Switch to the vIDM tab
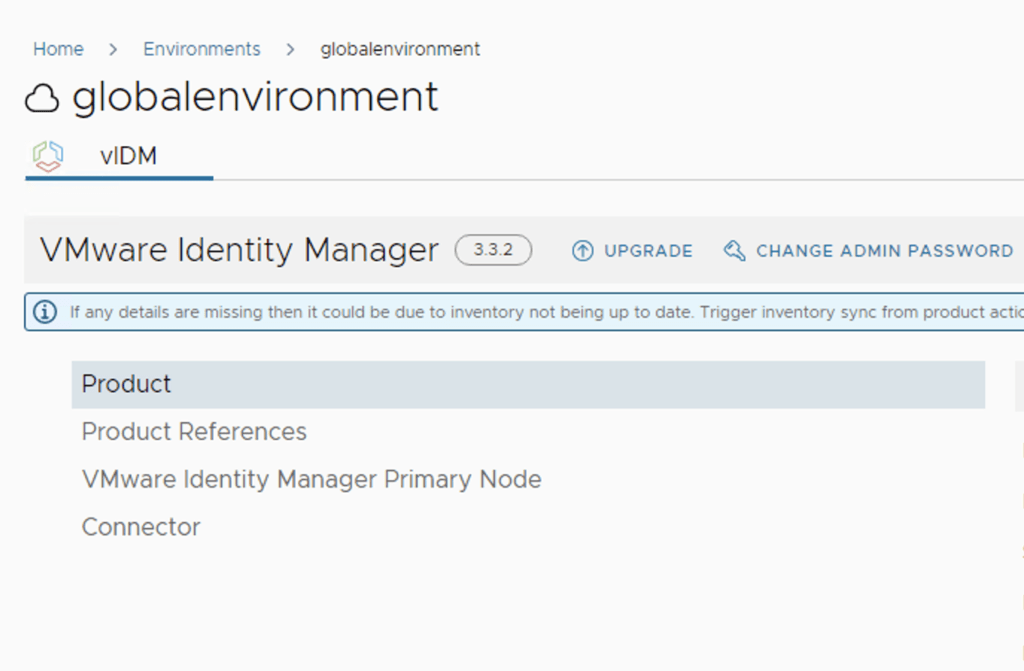 coord(128,156)
